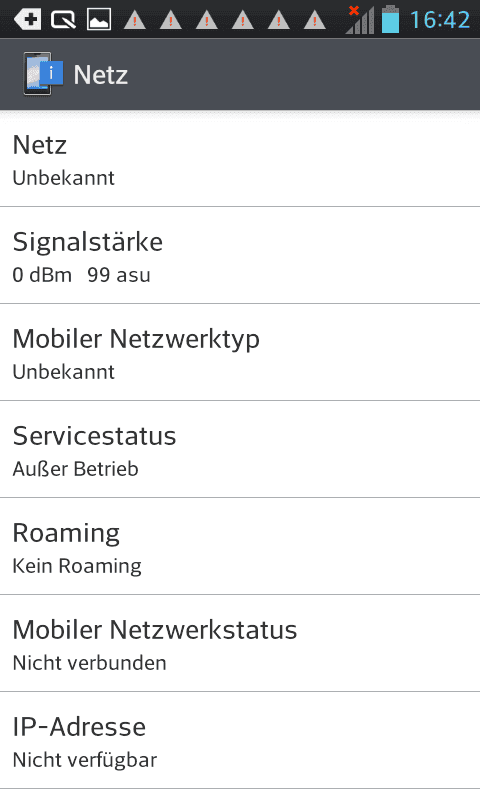Viewport: 480px width, 800px height.
Task: Select the Roaming list item
Action: (x=240, y=546)
